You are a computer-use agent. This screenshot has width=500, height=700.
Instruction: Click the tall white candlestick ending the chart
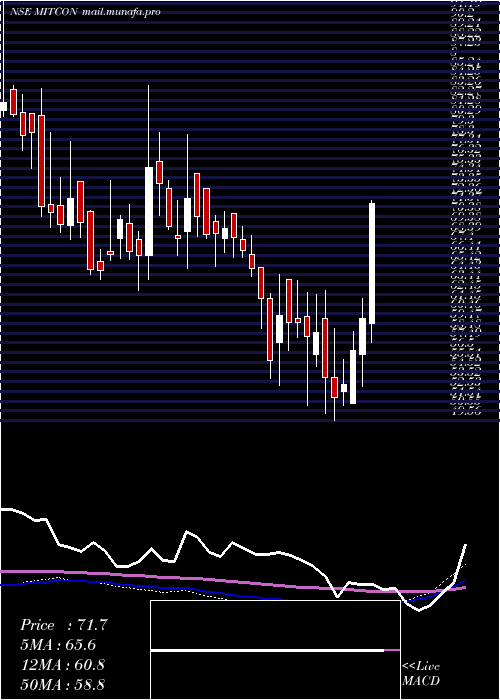(371, 263)
